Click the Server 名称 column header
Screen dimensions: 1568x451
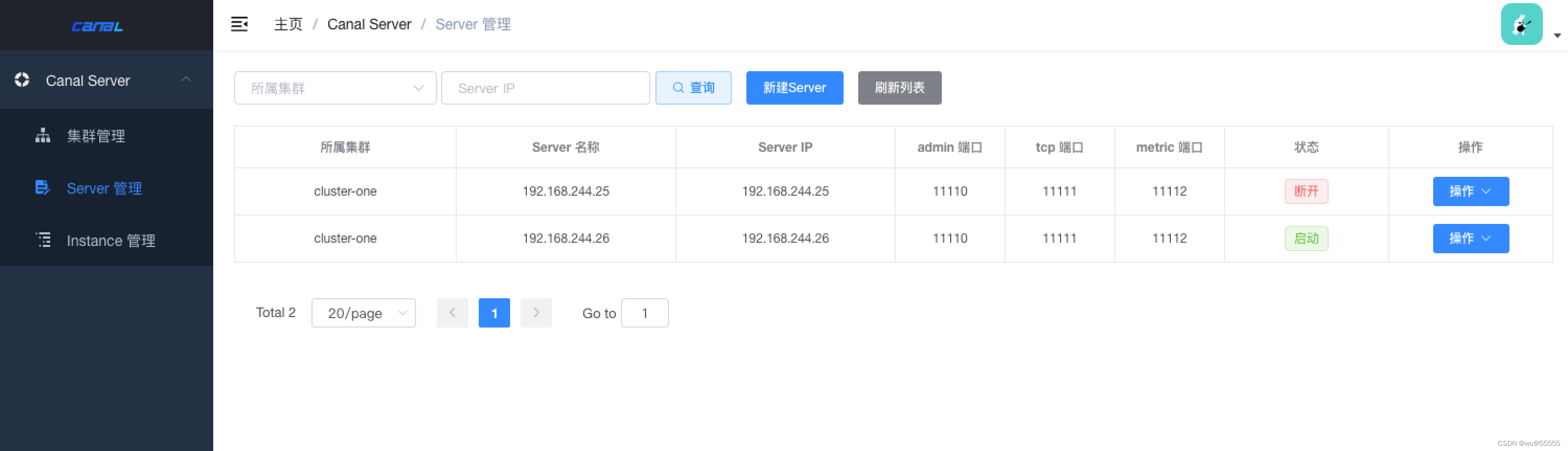coord(566,148)
